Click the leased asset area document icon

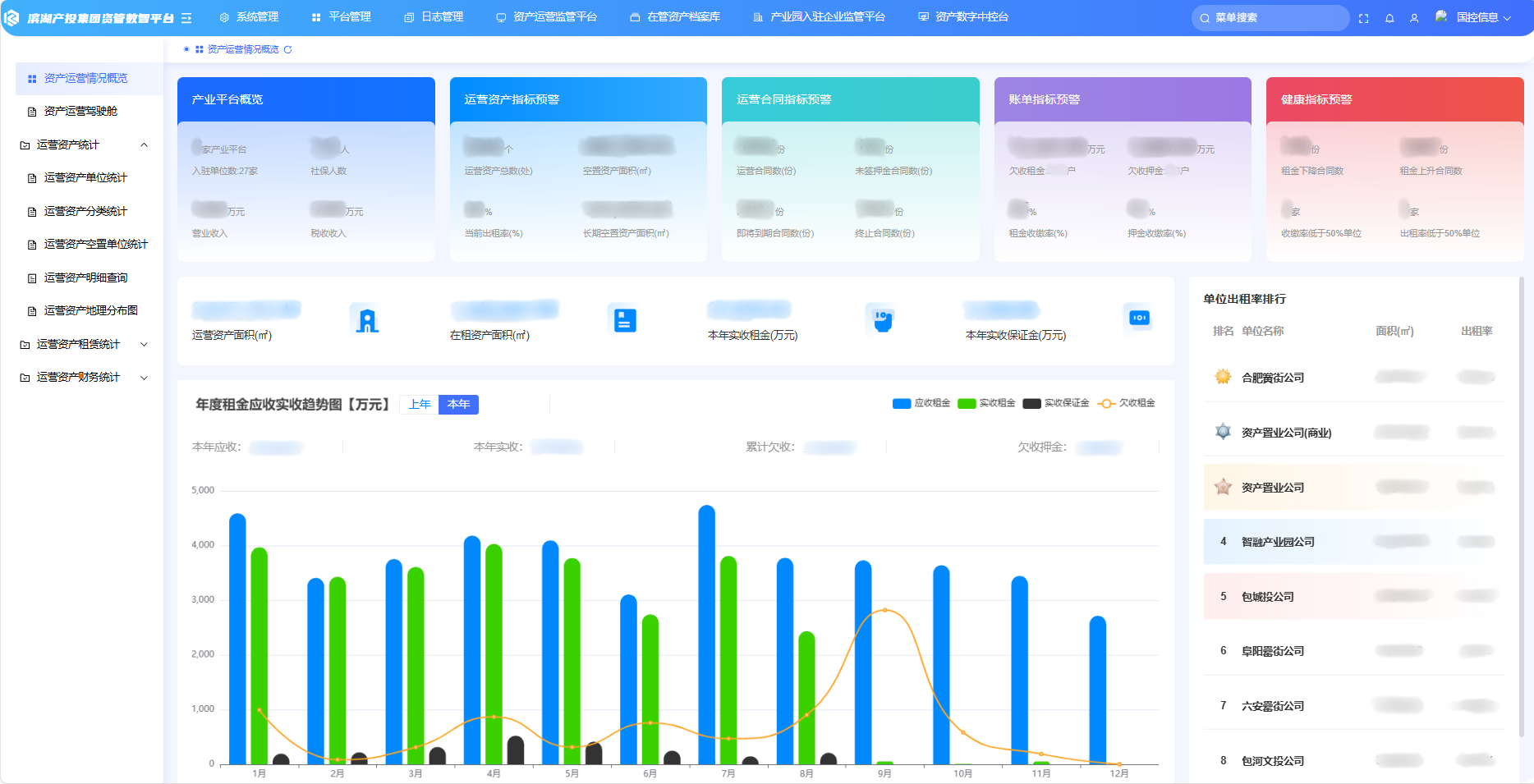(624, 319)
